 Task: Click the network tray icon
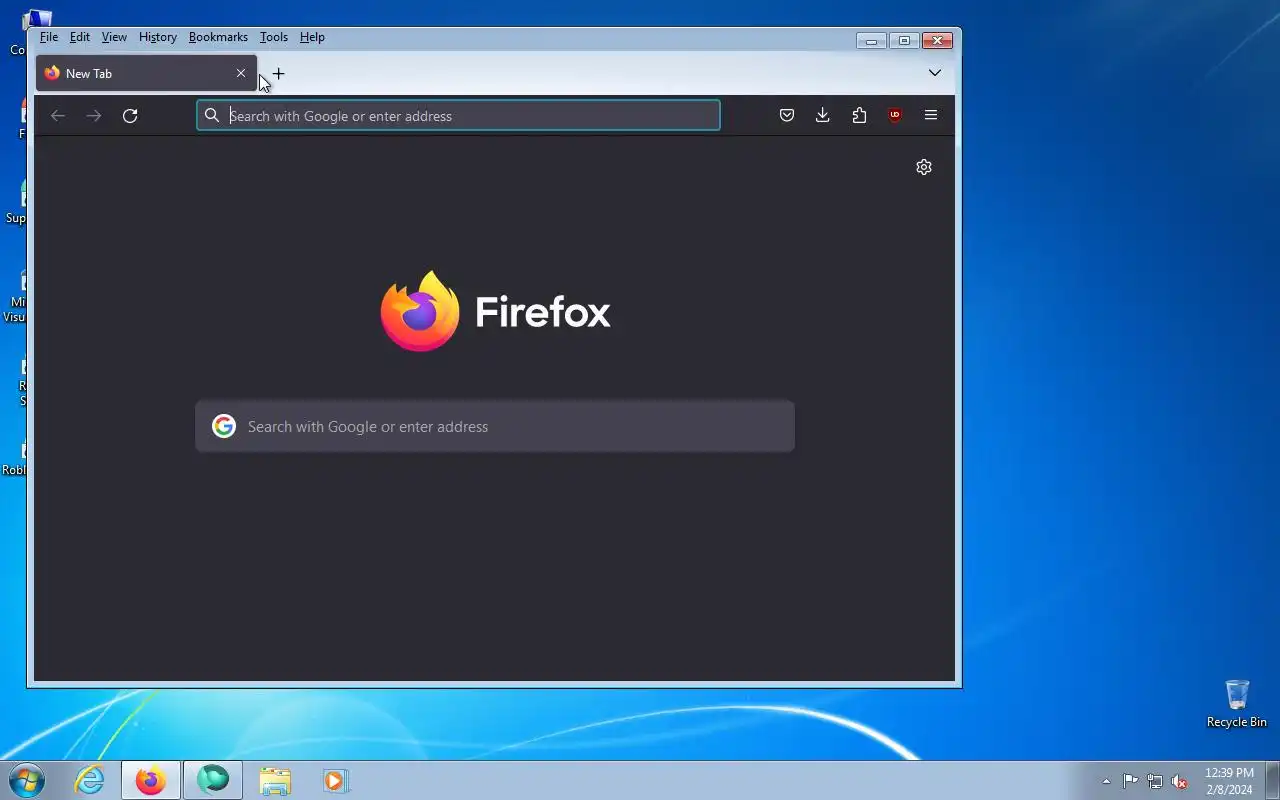tap(1155, 781)
